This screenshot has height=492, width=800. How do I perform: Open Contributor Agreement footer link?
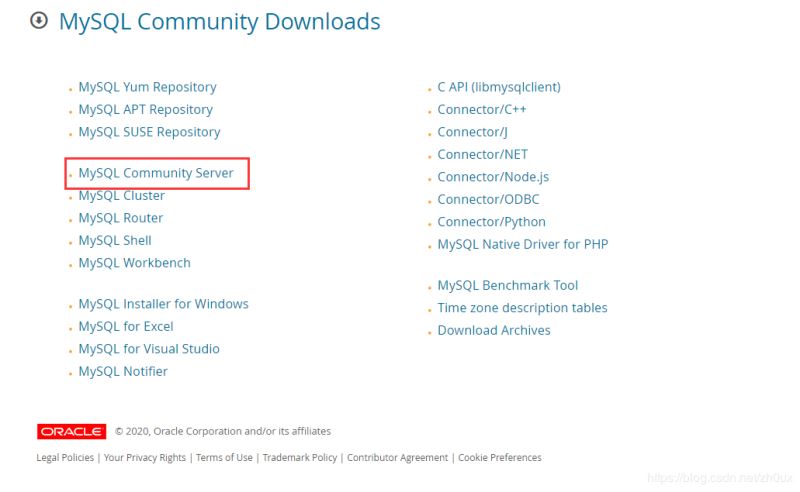point(397,457)
